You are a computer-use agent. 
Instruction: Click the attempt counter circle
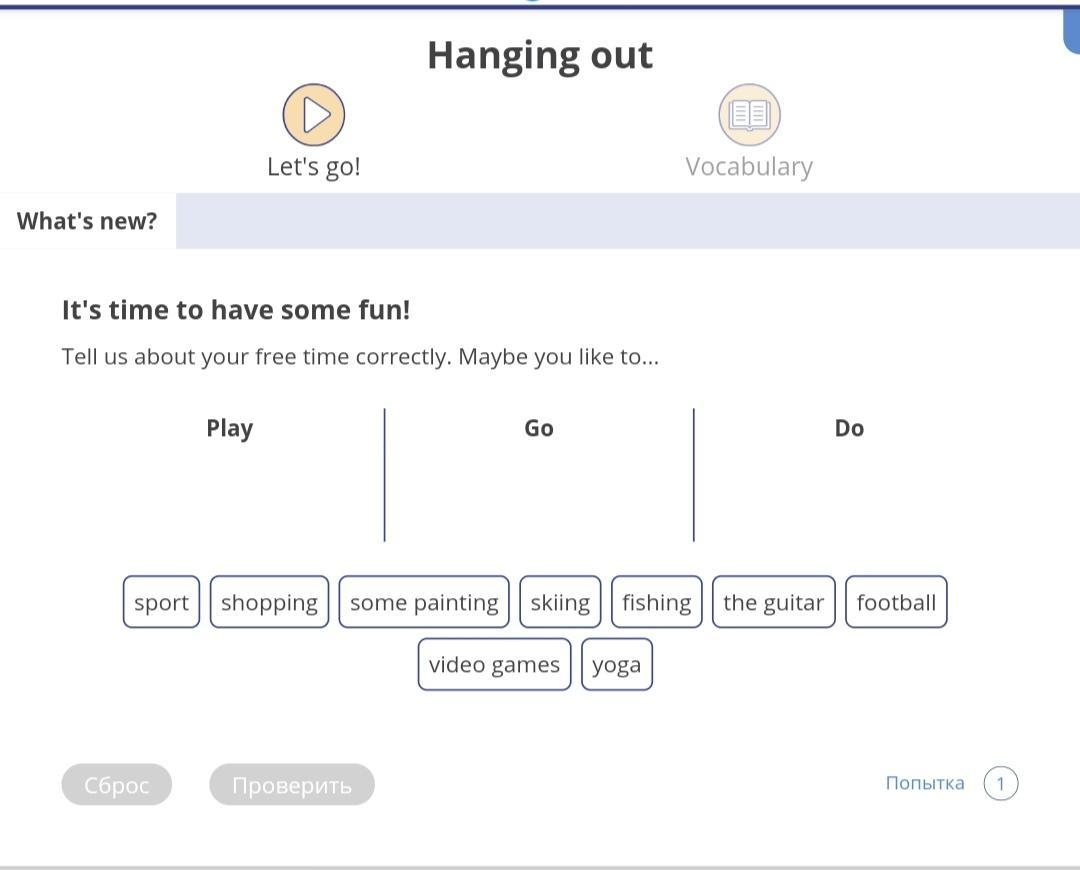(1000, 783)
